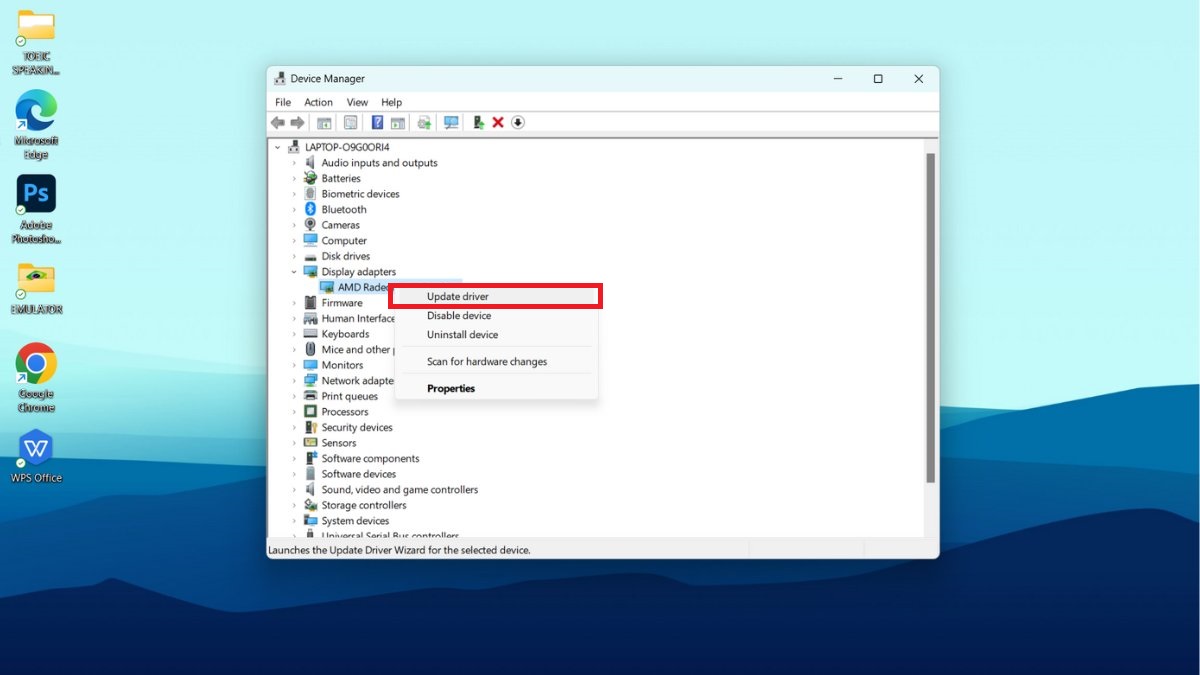
Task: Choose Disable device in the context menu
Action: point(459,316)
